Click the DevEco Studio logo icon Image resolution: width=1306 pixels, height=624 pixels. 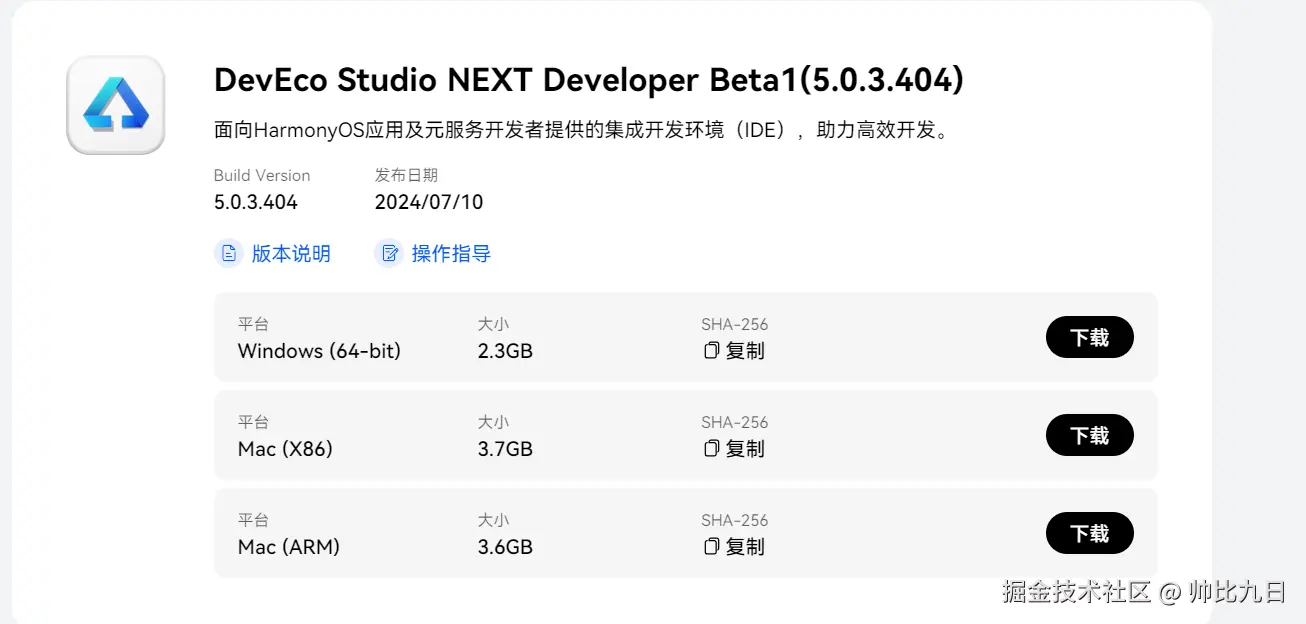116,105
